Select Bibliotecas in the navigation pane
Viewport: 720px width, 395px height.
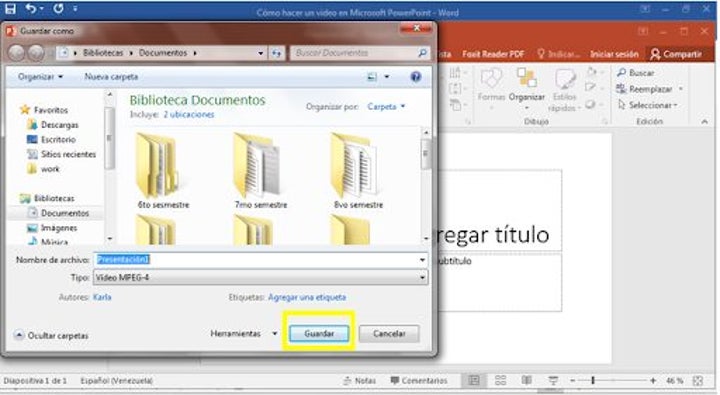click(x=47, y=198)
